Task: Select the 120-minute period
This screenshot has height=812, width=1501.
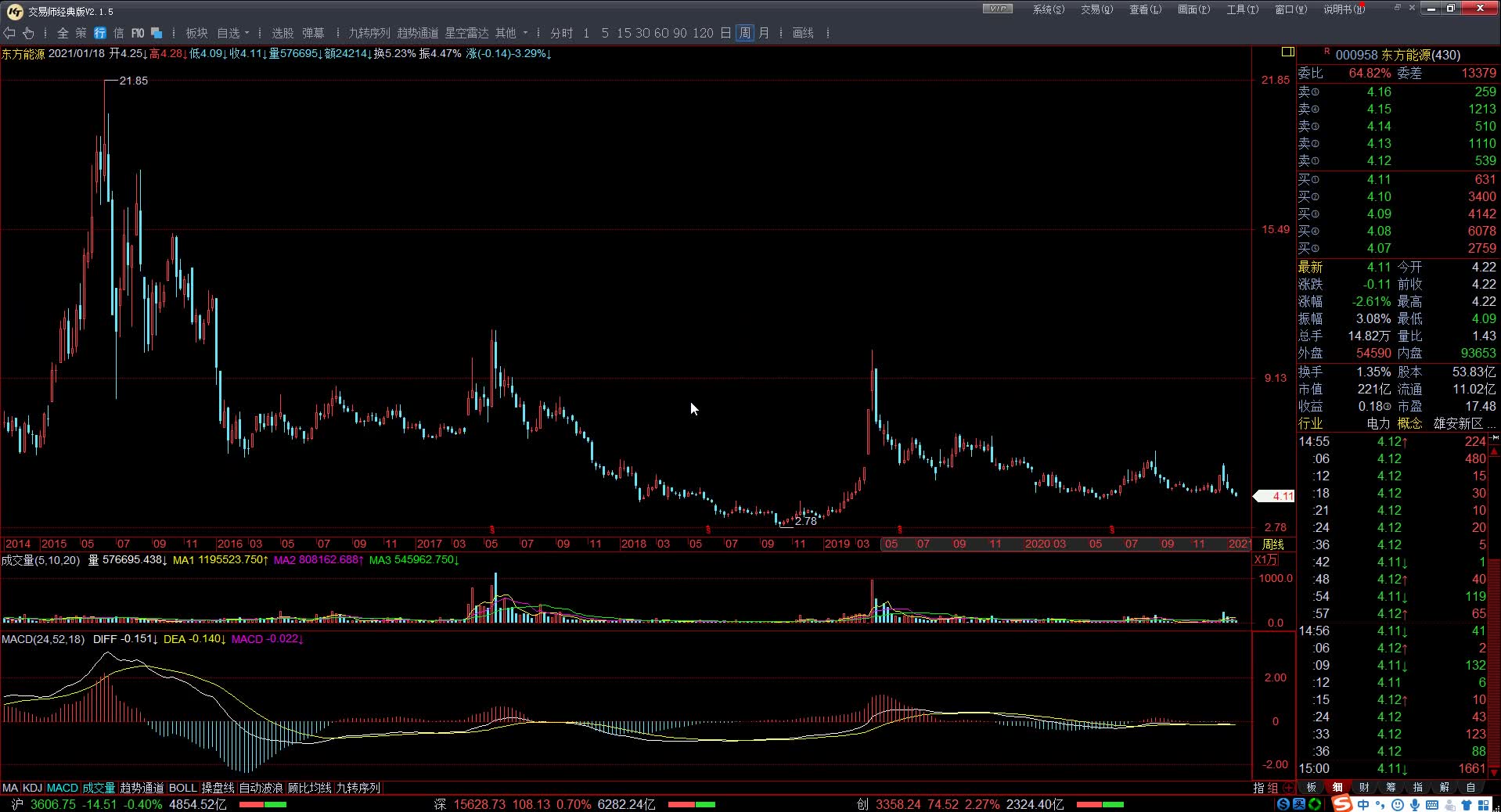Action: 703,33
